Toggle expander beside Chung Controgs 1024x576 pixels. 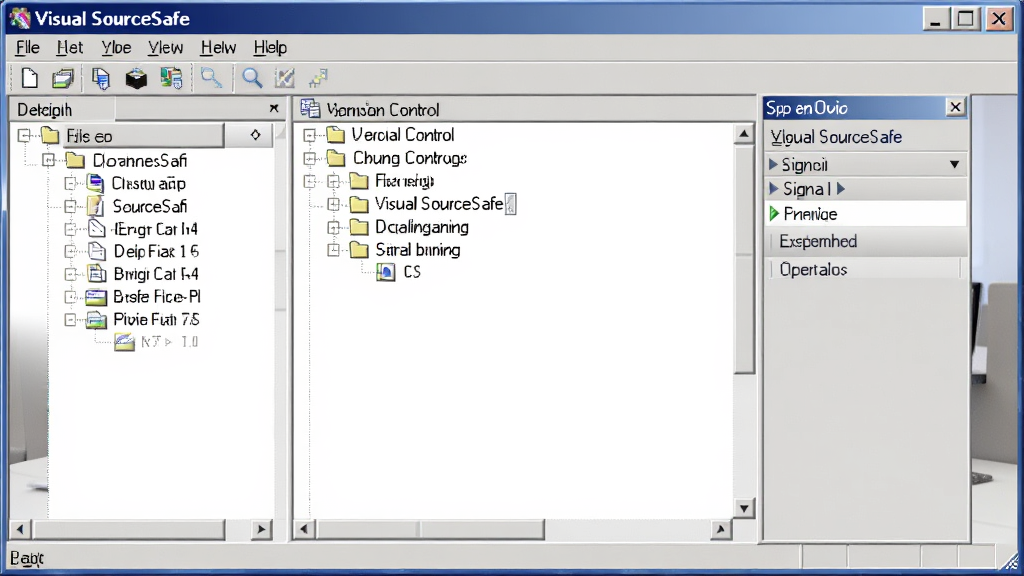pos(310,158)
